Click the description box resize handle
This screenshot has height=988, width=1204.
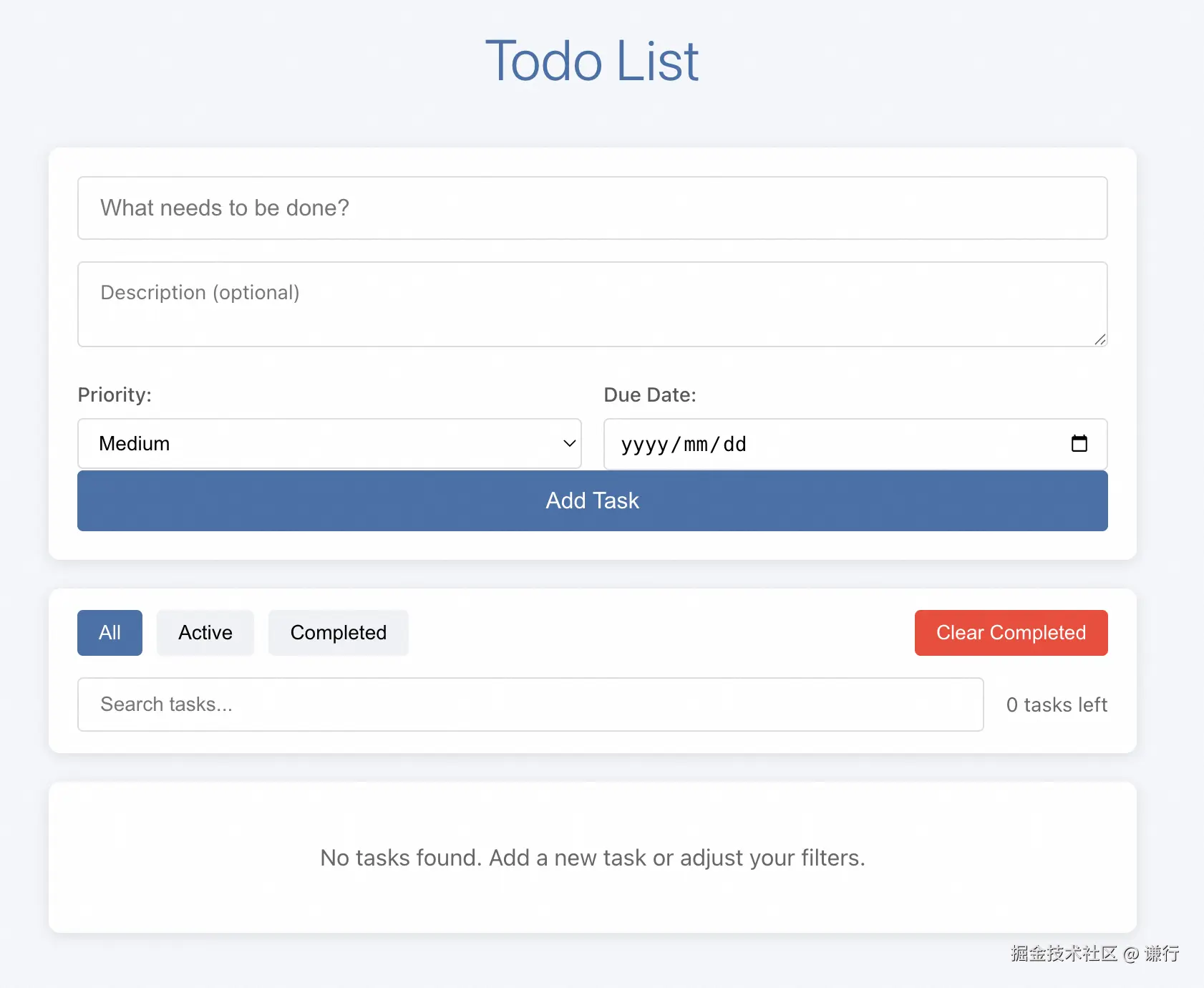click(1100, 339)
